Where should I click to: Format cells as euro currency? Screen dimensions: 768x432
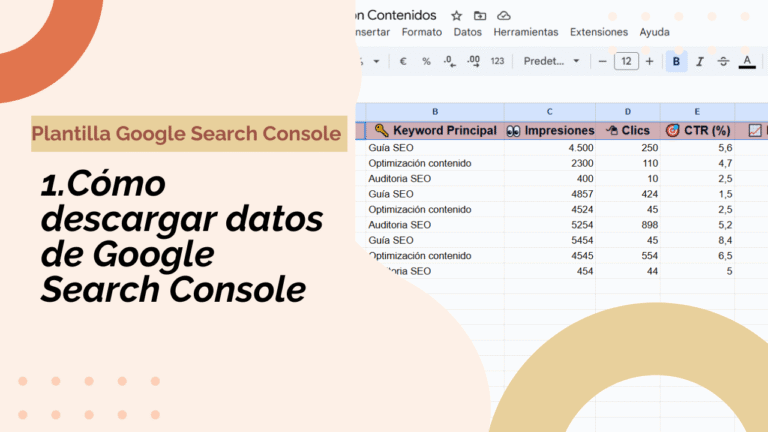[x=403, y=61]
